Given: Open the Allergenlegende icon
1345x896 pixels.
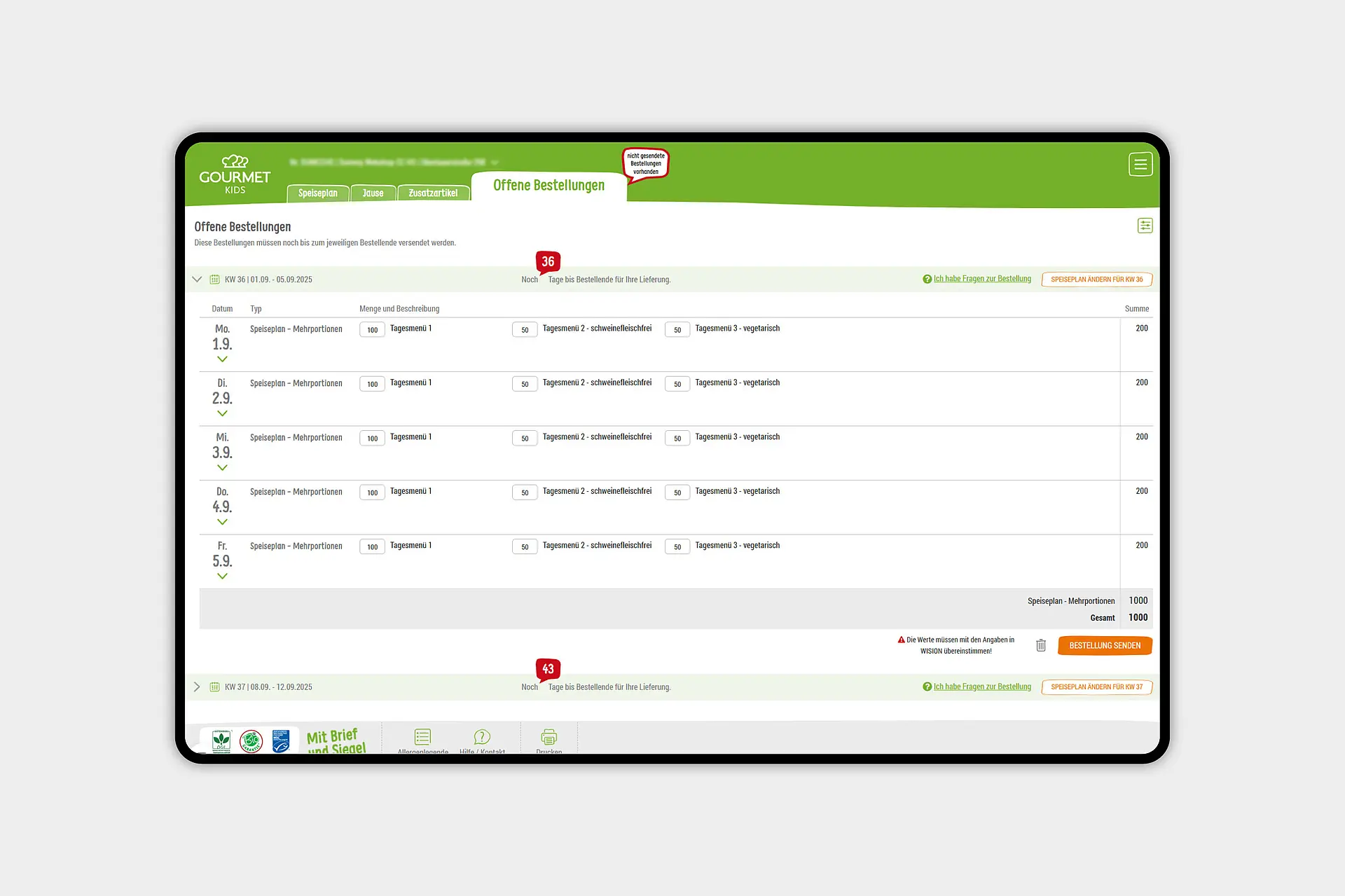Looking at the screenshot, I should (x=422, y=737).
